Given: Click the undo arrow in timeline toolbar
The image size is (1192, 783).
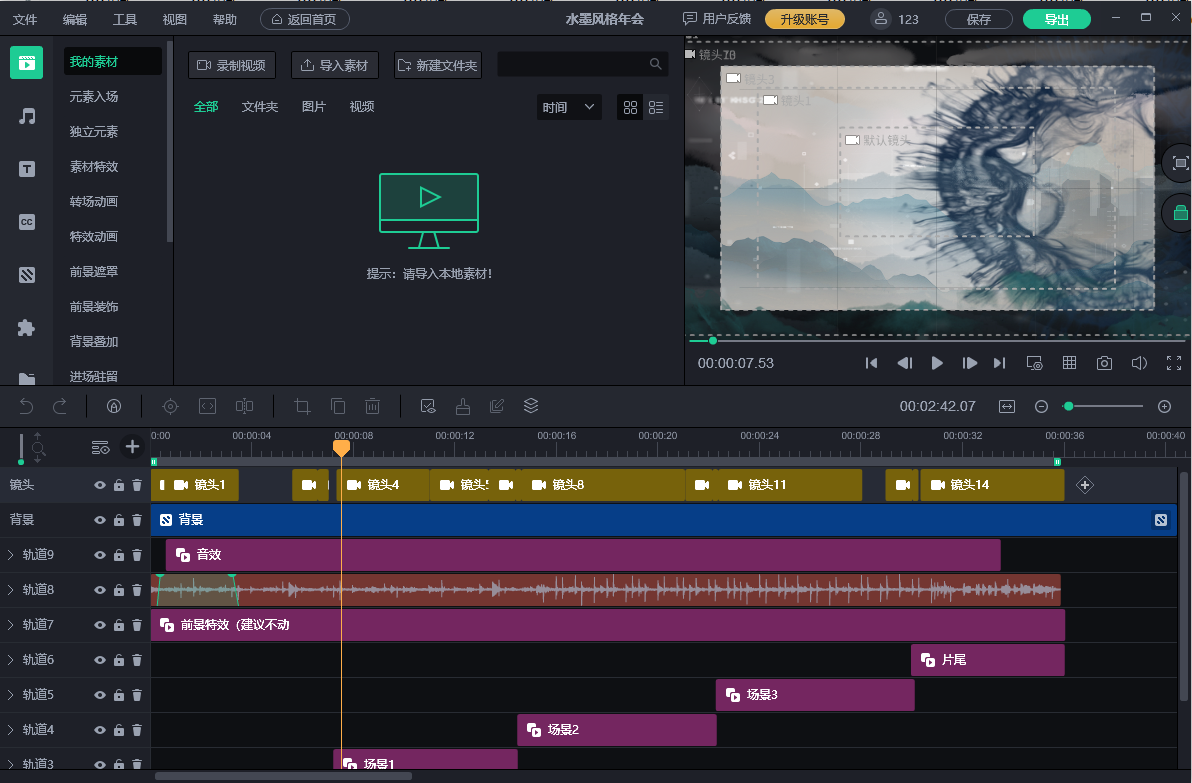Looking at the screenshot, I should click(27, 407).
